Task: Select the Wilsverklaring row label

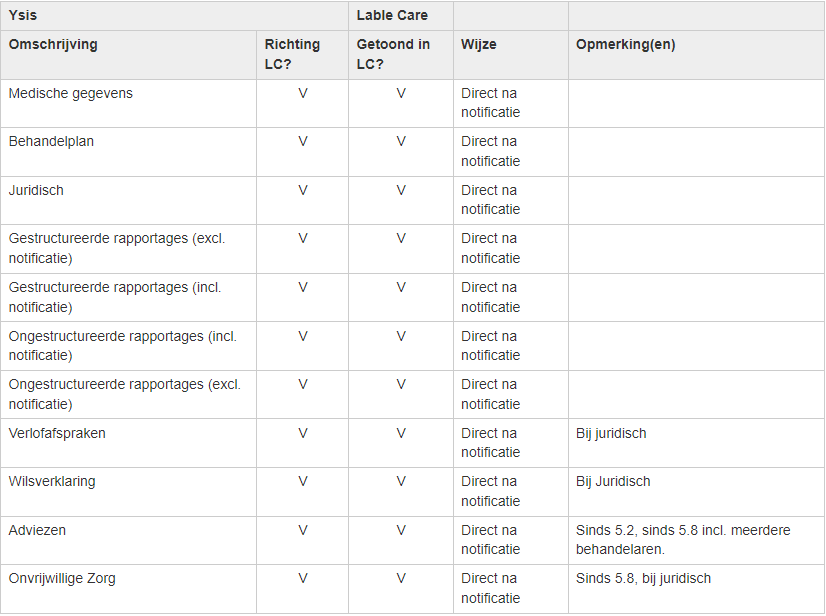Action: [52, 482]
